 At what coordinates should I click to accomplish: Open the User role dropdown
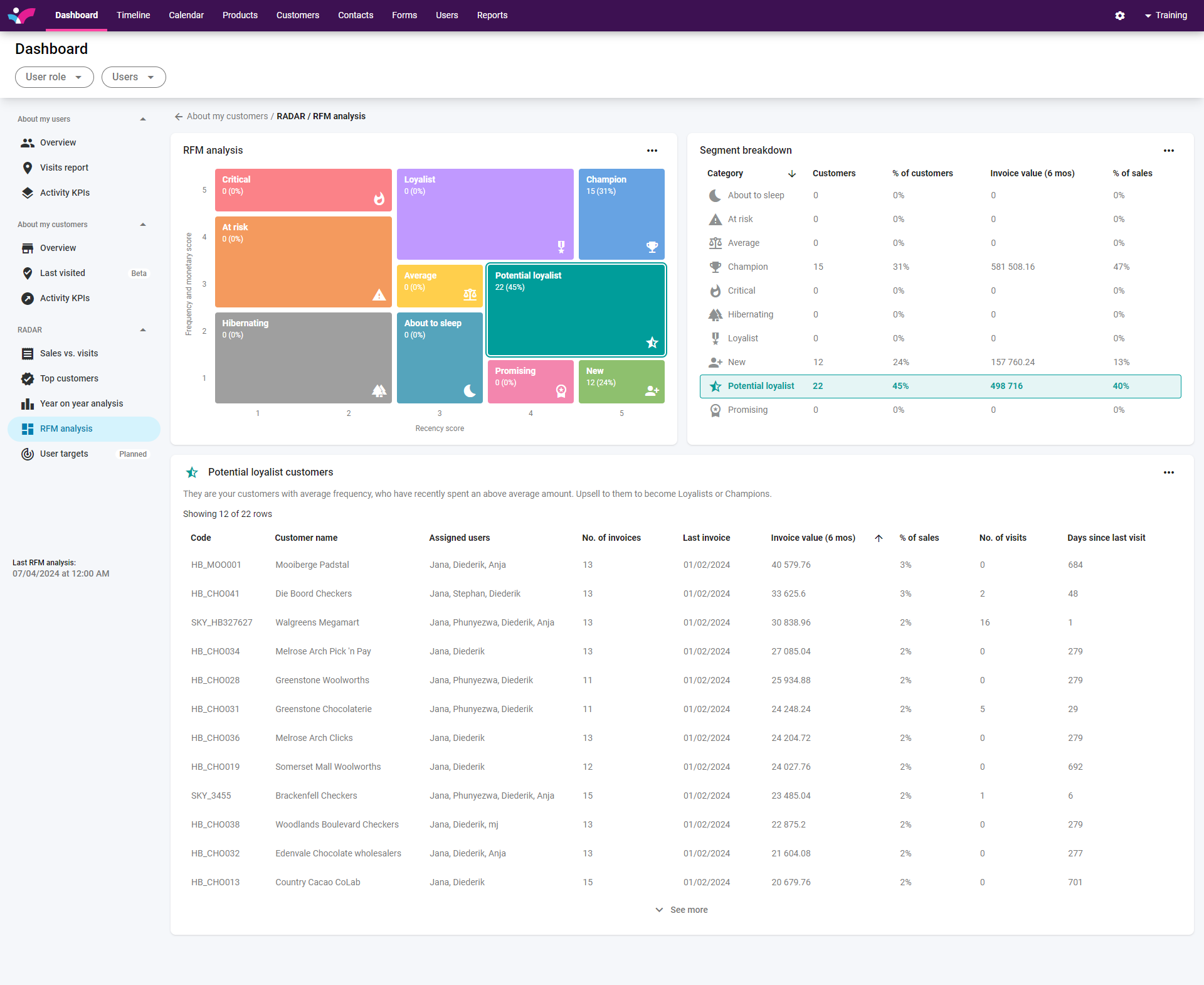54,77
